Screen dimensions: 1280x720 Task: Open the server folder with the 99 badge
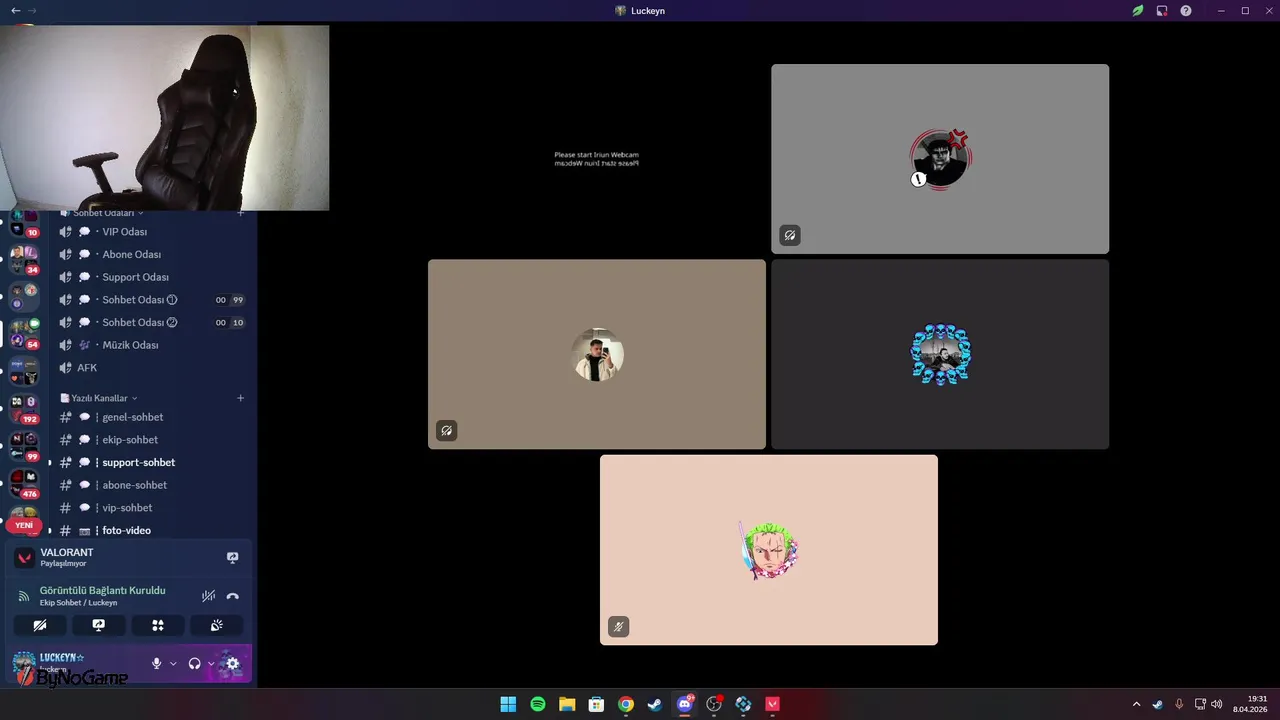click(x=24, y=446)
